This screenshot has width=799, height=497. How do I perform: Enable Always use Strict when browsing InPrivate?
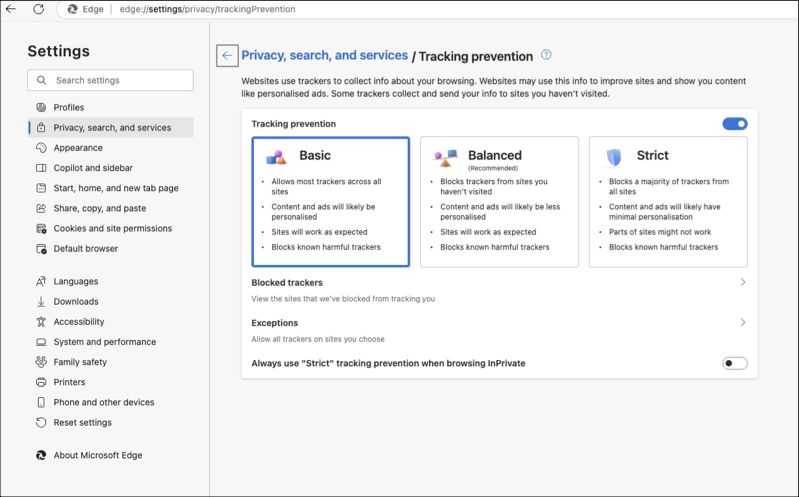pyautogui.click(x=735, y=363)
